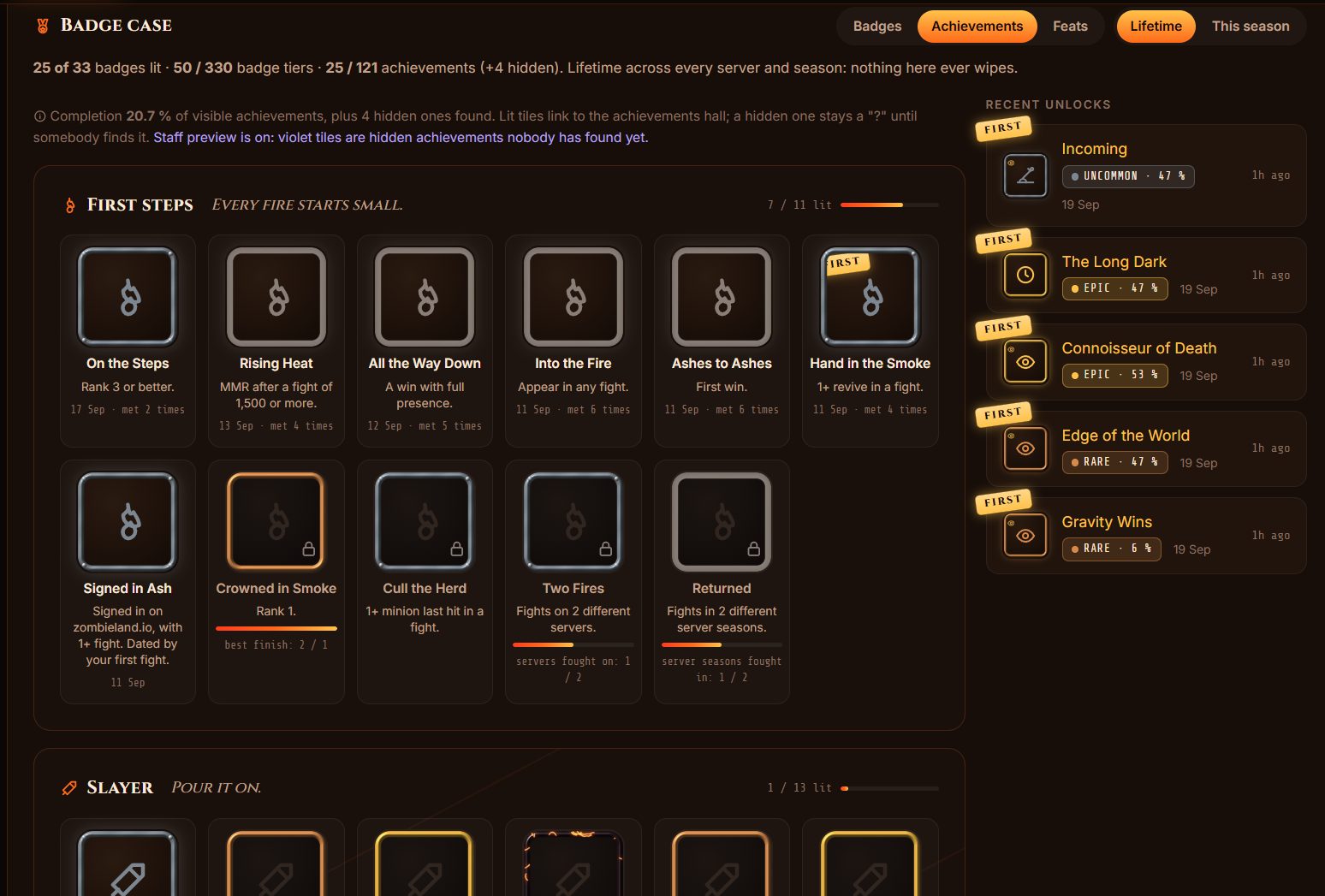The height and width of the screenshot is (896, 1325).
Task: Select the Ashes to Ashes badge icon
Action: point(722,296)
